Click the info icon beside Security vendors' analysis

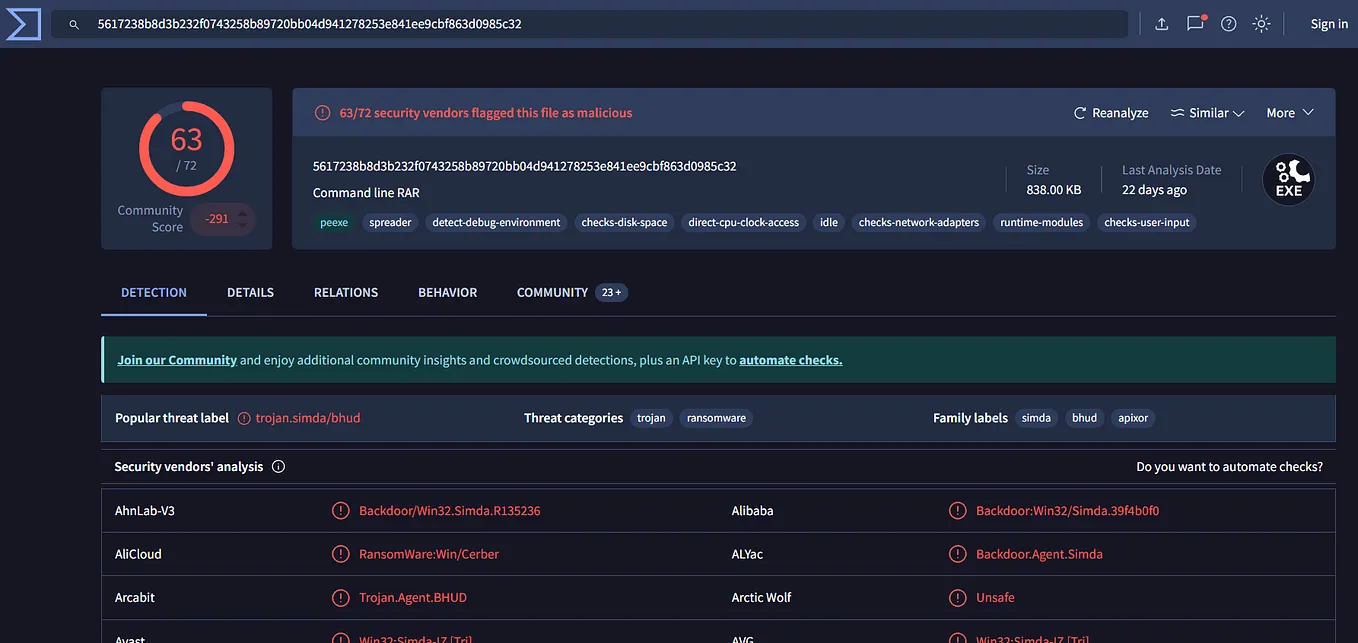click(x=278, y=466)
